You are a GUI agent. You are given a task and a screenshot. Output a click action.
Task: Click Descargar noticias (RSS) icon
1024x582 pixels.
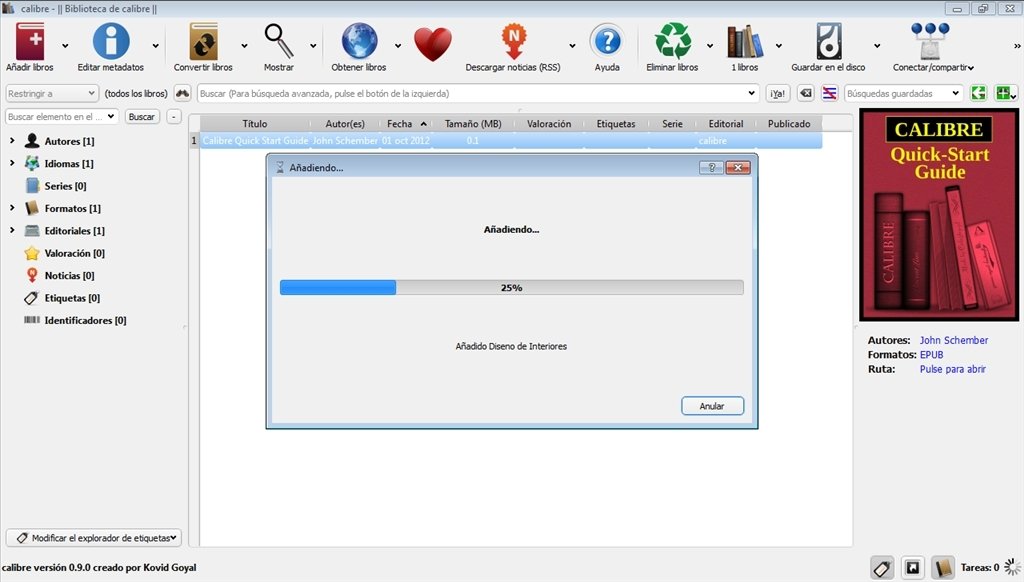513,41
